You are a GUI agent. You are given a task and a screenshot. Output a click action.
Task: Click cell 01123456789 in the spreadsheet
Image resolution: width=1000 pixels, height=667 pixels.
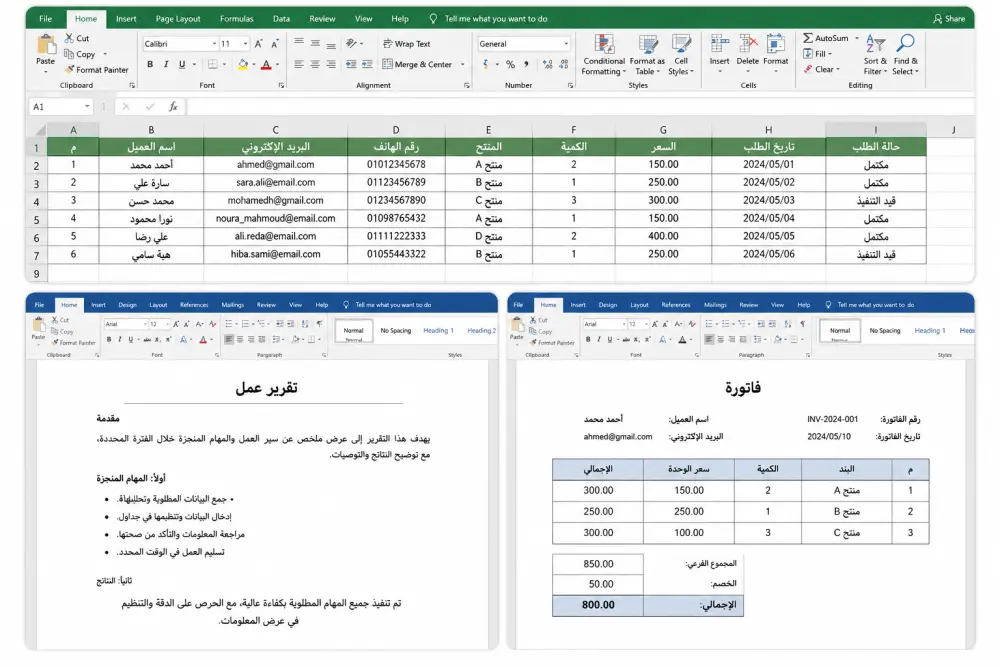point(396,182)
